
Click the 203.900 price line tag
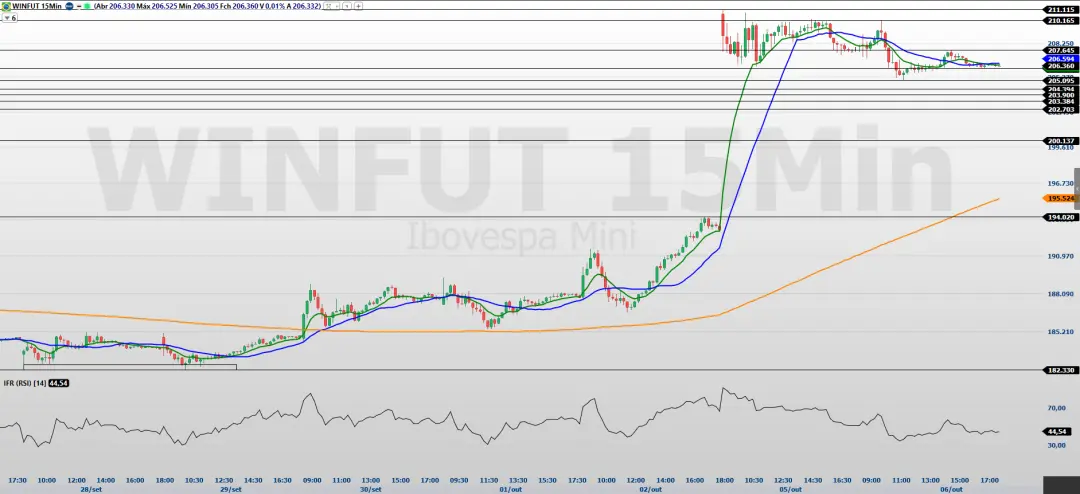(1059, 95)
